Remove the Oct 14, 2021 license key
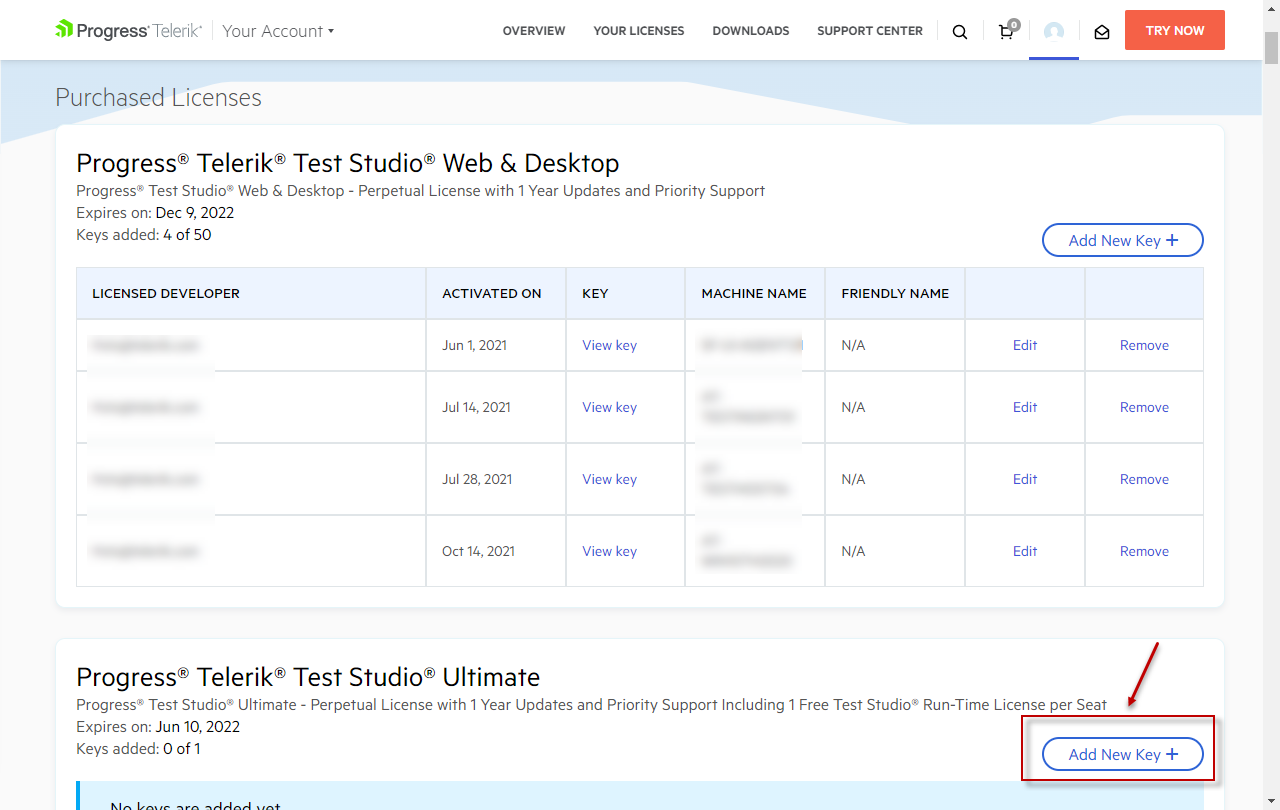Screen dimensions: 1280x810 click(1144, 551)
